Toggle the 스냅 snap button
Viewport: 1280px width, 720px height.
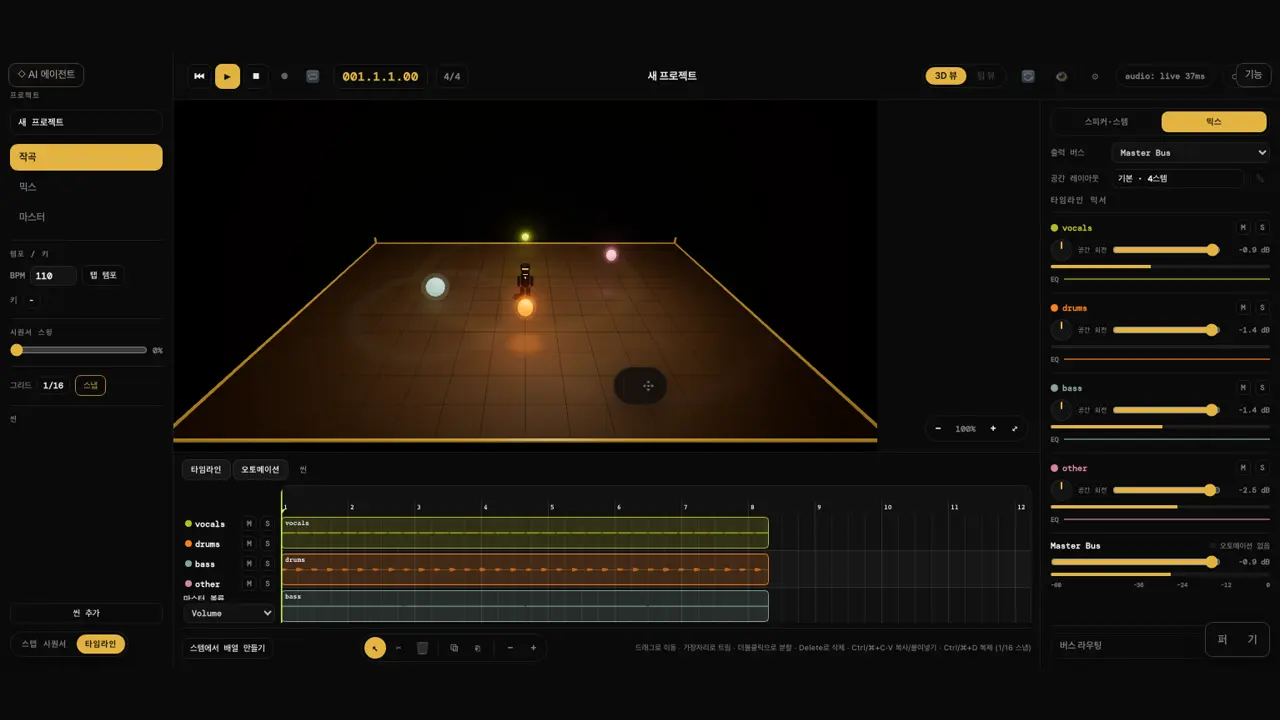[90, 385]
